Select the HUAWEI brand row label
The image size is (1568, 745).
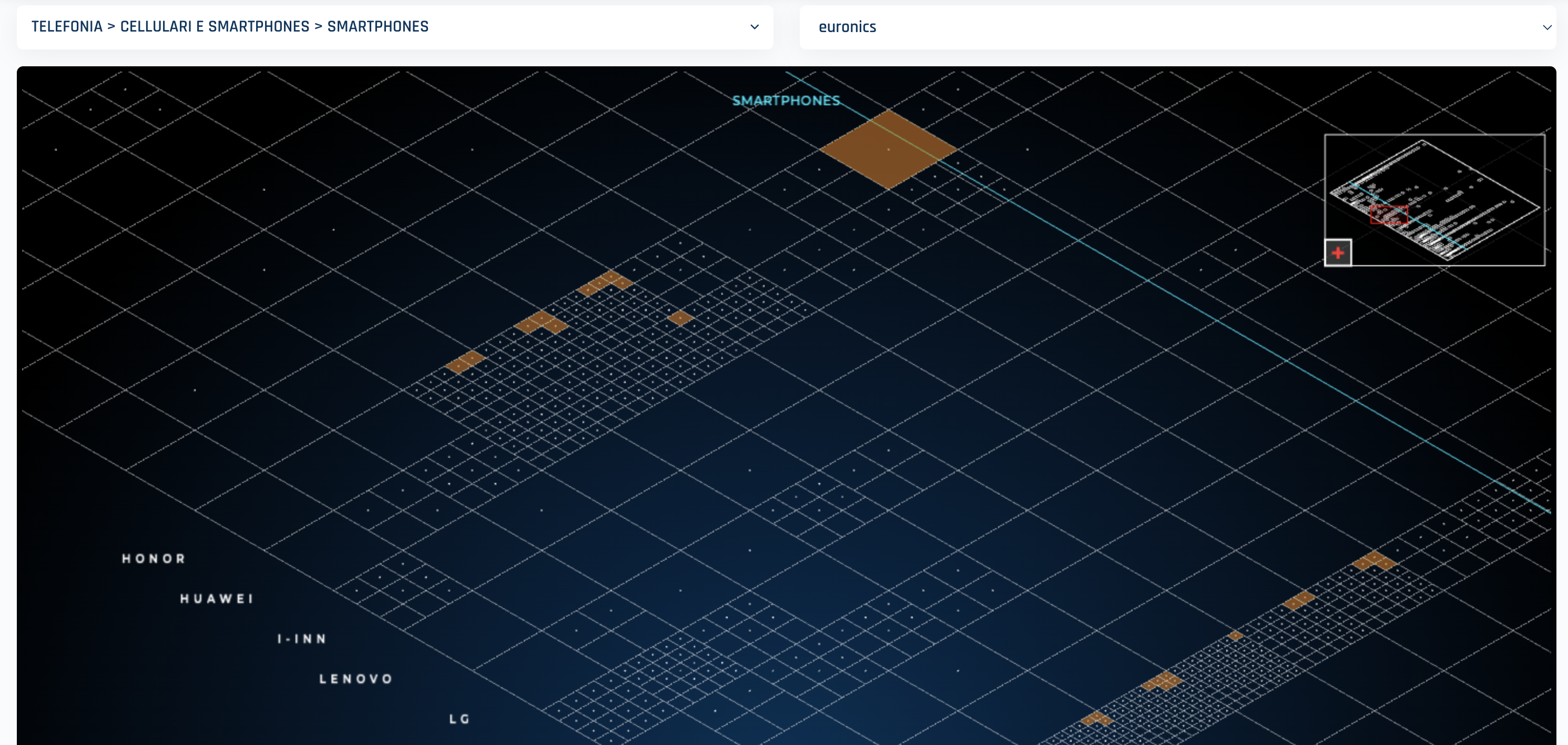click(x=216, y=598)
